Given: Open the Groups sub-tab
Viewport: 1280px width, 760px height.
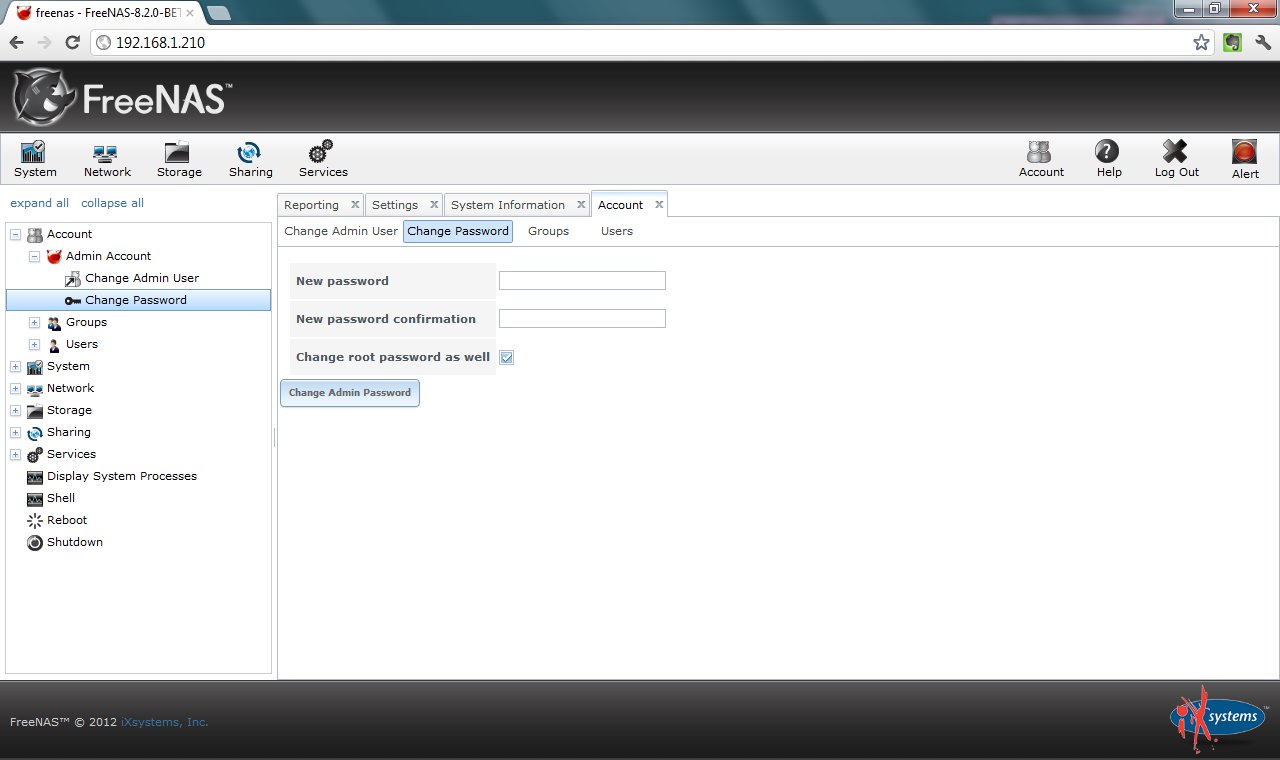Looking at the screenshot, I should [x=548, y=231].
